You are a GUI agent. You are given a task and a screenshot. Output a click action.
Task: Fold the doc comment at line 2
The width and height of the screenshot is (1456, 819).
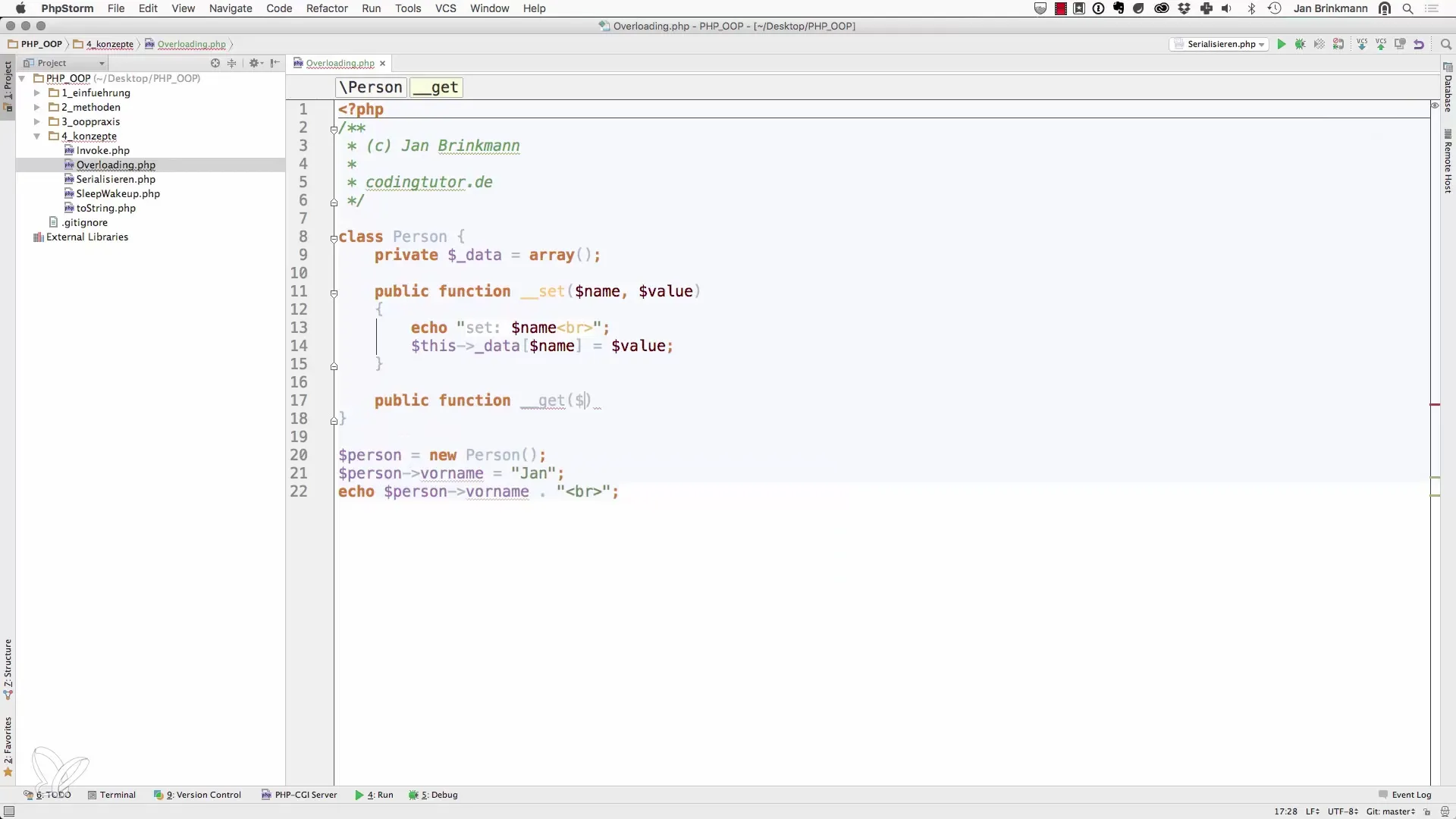tap(334, 129)
